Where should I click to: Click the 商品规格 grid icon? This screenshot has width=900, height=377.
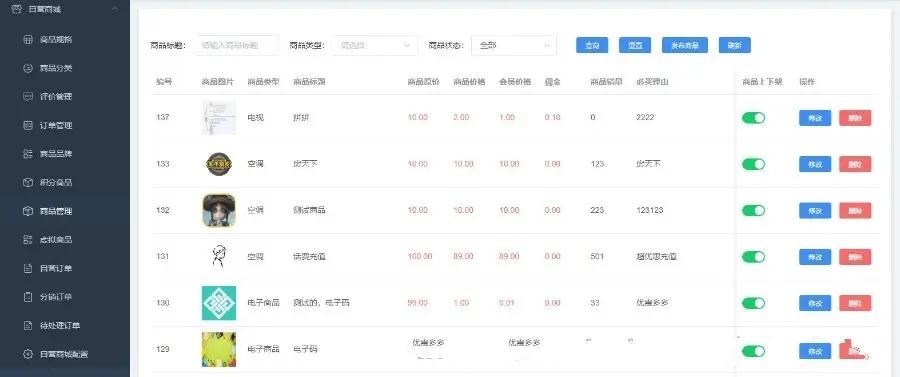click(x=28, y=40)
